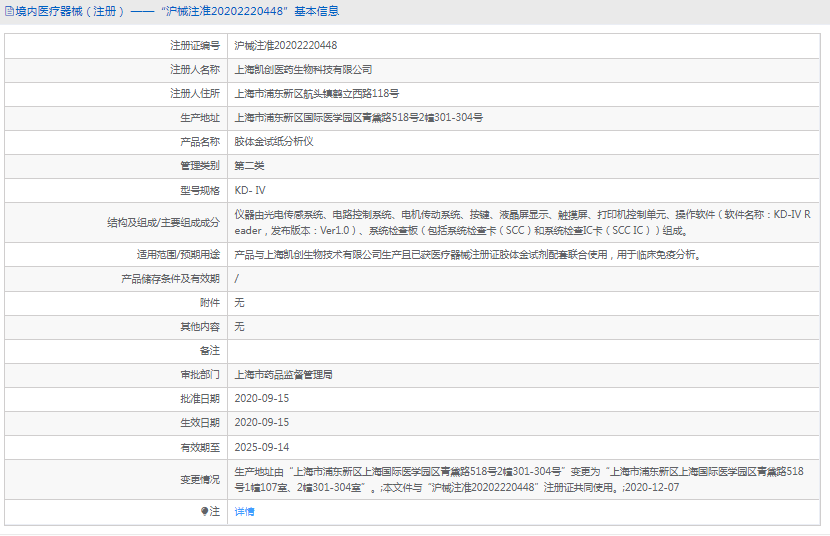Screen dimensions: 830x536
Task: Open the 详情 details link
Action: tap(244, 512)
